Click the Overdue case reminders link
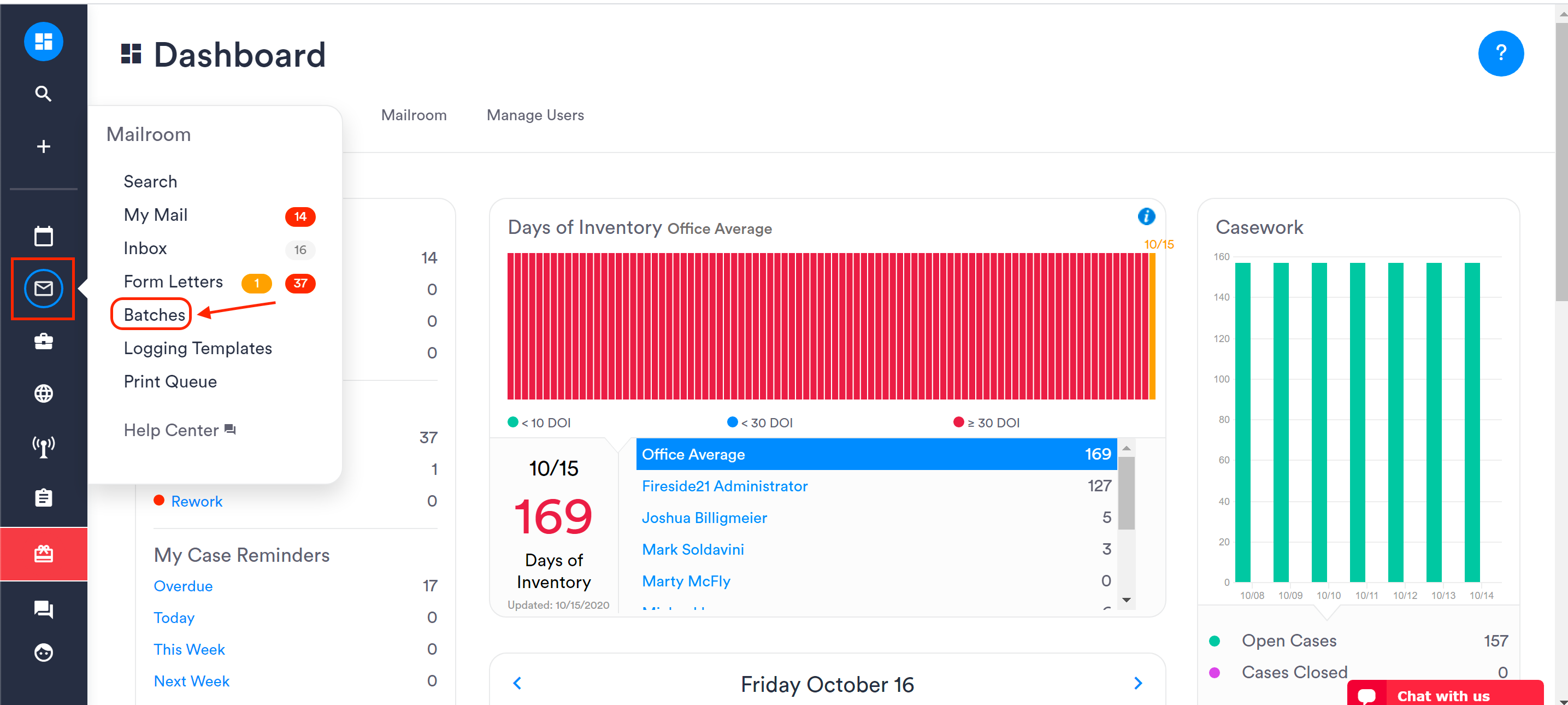 tap(182, 586)
